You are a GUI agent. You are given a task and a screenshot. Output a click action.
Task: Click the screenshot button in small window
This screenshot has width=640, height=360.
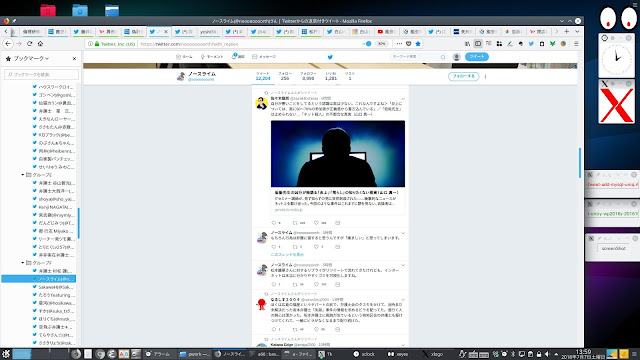pyautogui.click(x=613, y=248)
